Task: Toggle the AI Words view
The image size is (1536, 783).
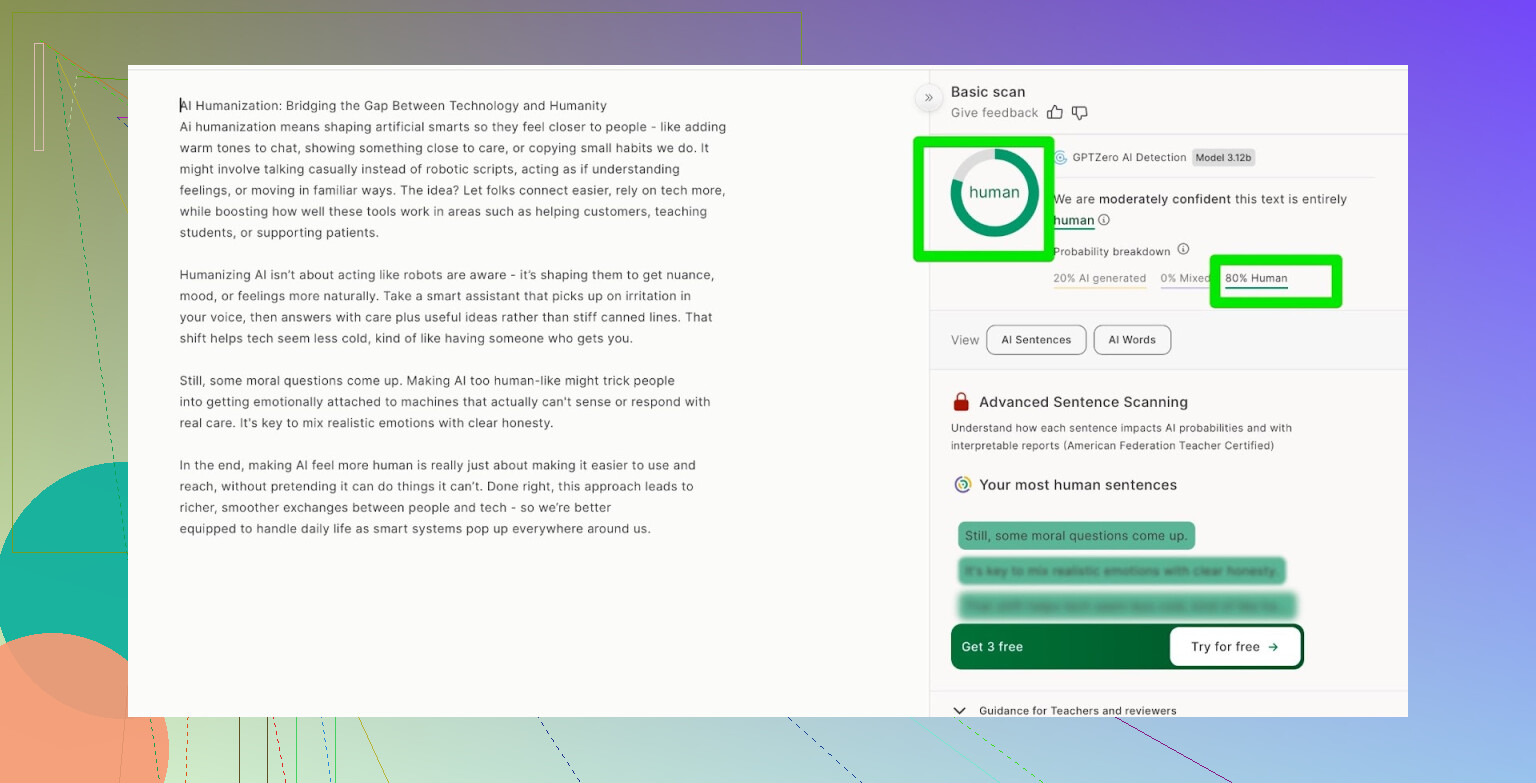Action: coord(1132,340)
